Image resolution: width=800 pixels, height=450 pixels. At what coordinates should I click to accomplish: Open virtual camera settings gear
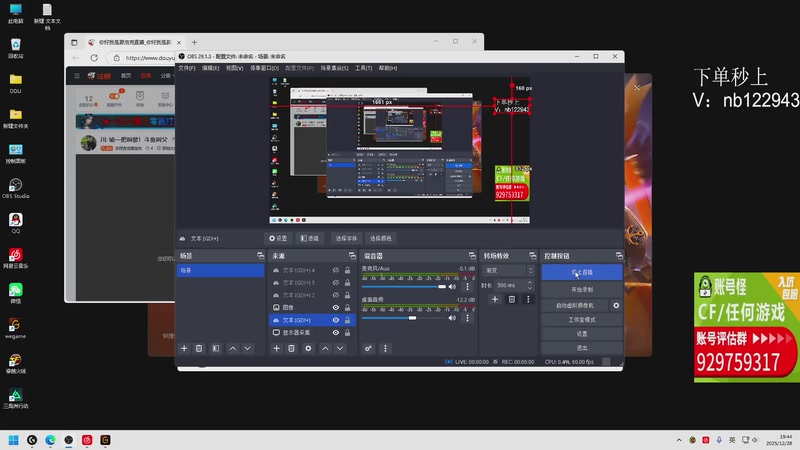click(616, 305)
